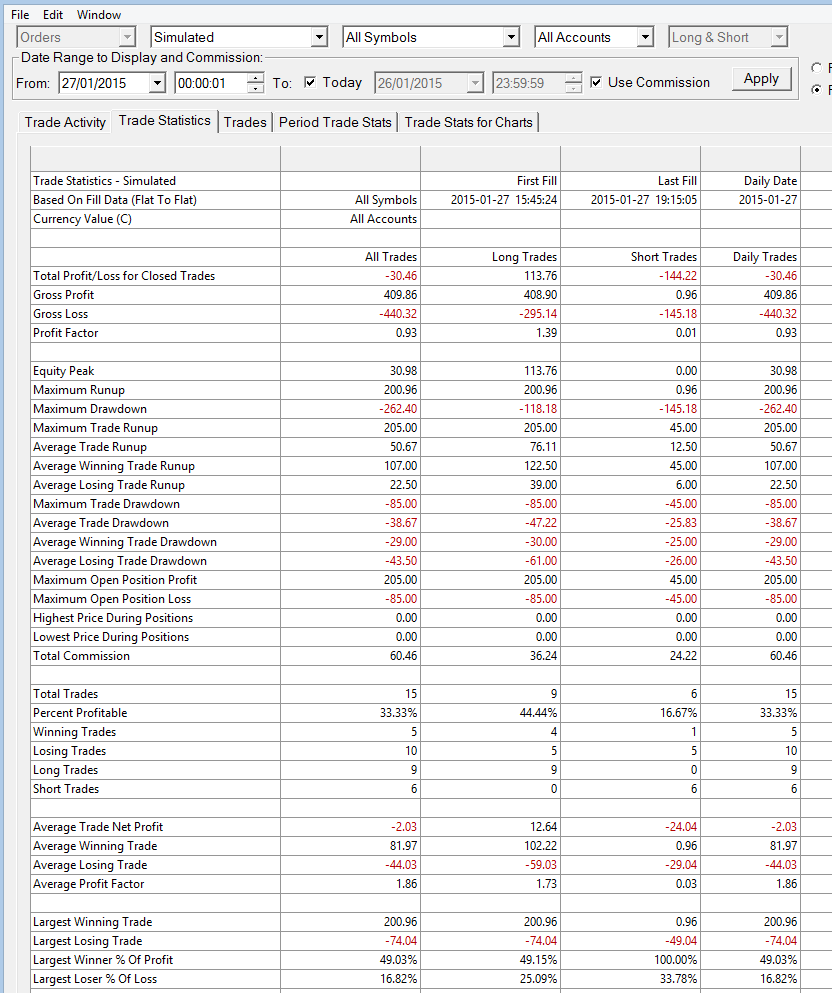832x993 pixels.
Task: Click Total Profit/Loss for Closed Trades row label
Action: (124, 275)
